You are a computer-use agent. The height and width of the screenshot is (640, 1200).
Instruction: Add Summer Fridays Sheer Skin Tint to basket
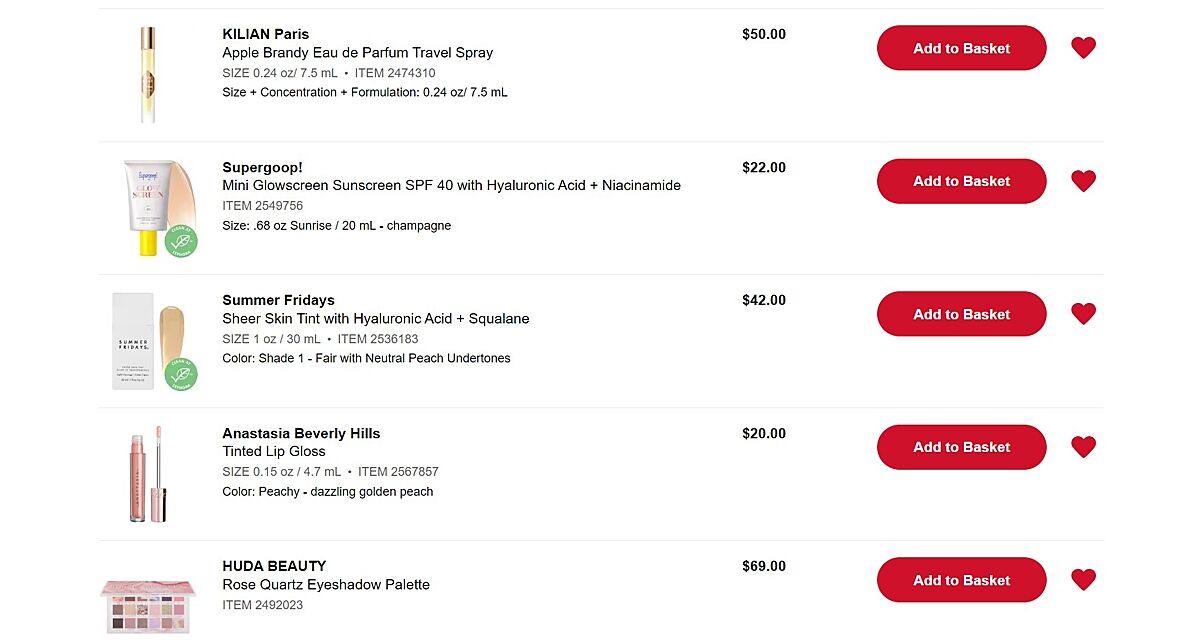961,314
